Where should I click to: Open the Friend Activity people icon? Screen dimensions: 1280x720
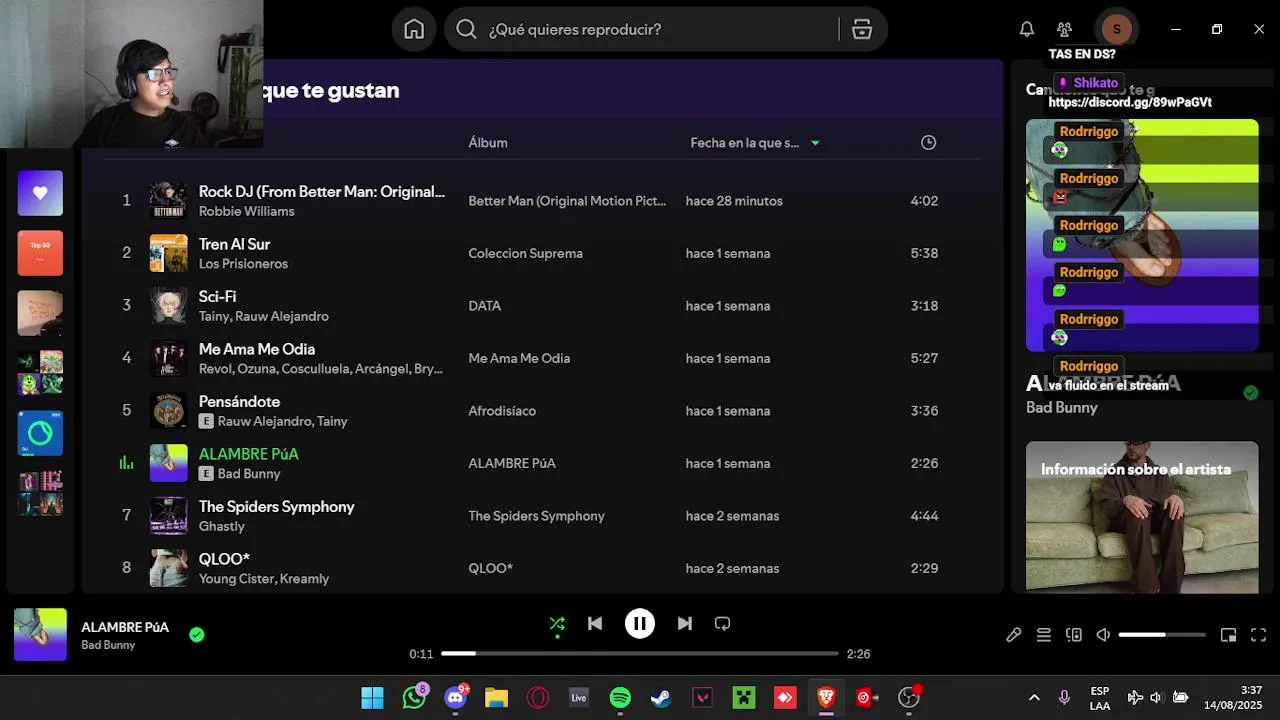[1064, 29]
